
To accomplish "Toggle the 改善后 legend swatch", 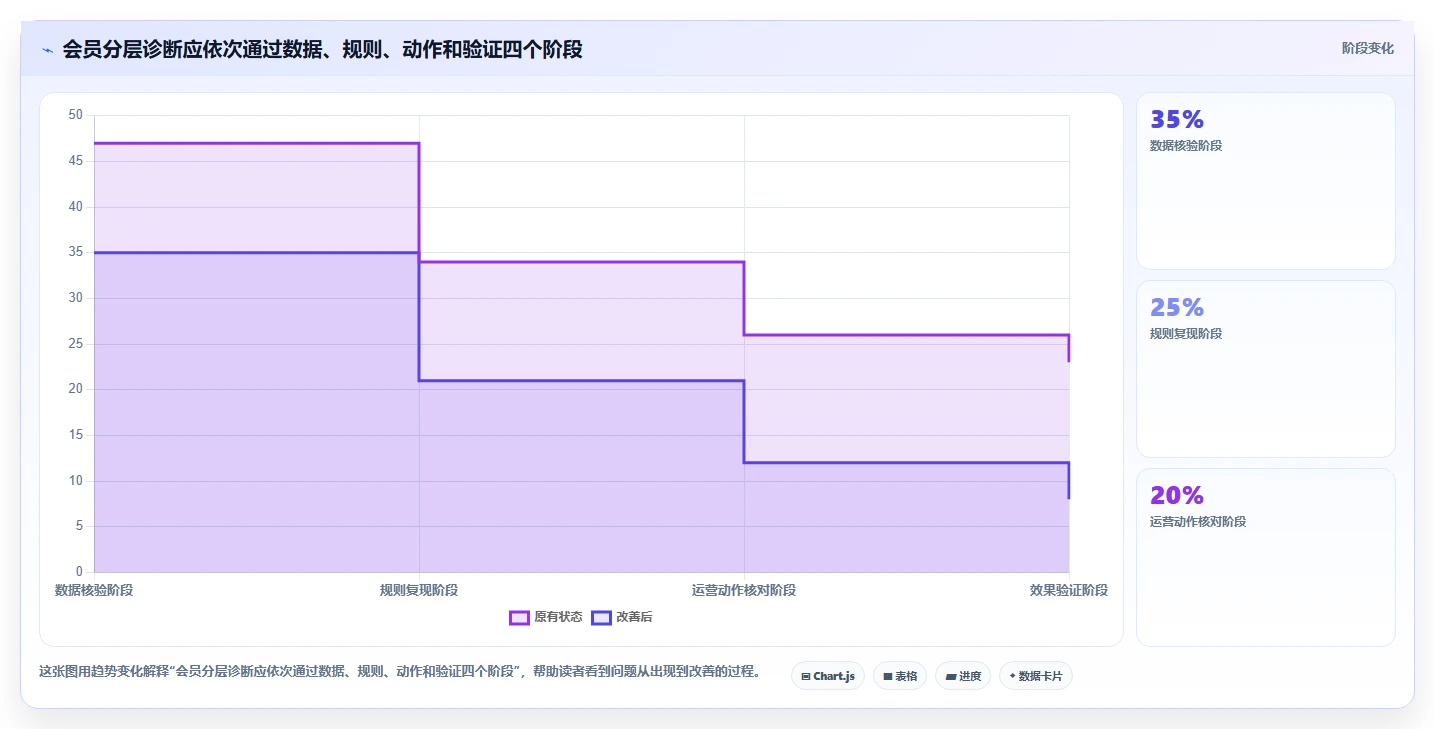I will tap(601, 617).
